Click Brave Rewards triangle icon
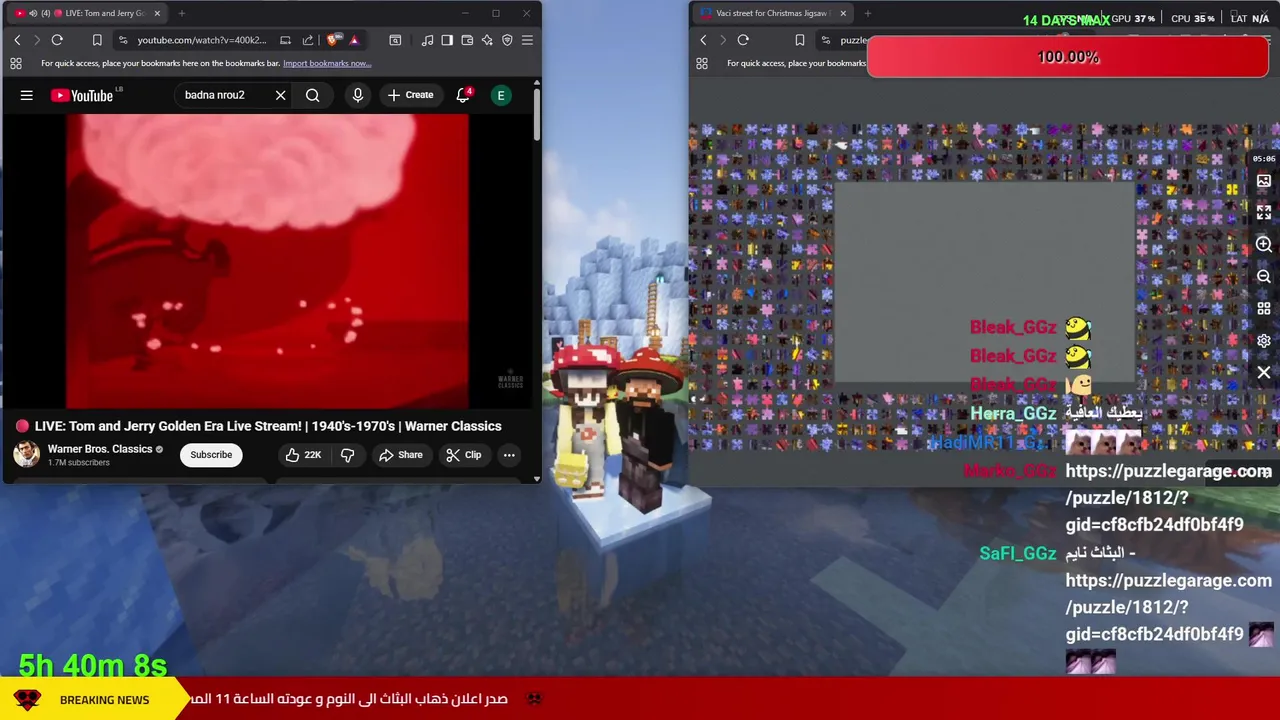 click(x=354, y=40)
